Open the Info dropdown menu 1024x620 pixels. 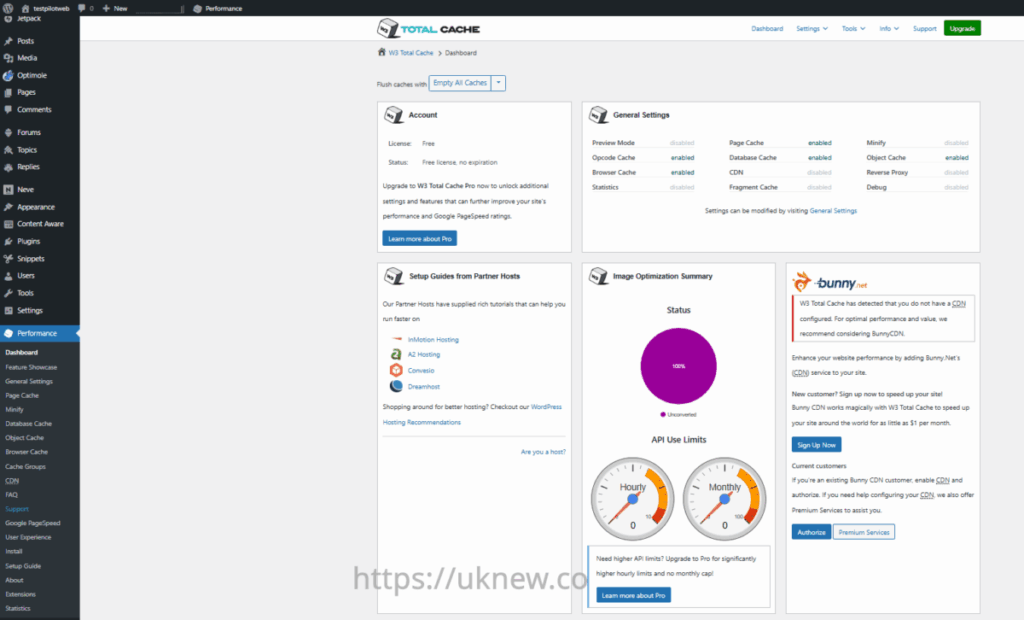pyautogui.click(x=888, y=29)
